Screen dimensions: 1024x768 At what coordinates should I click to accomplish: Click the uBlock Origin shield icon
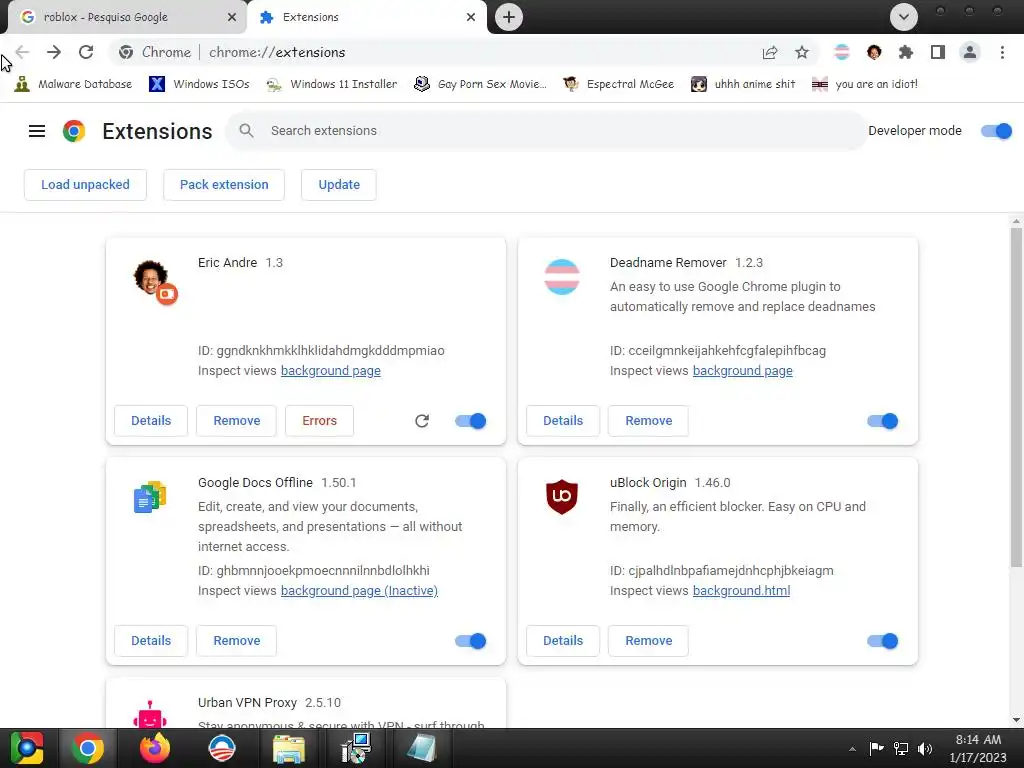562,496
